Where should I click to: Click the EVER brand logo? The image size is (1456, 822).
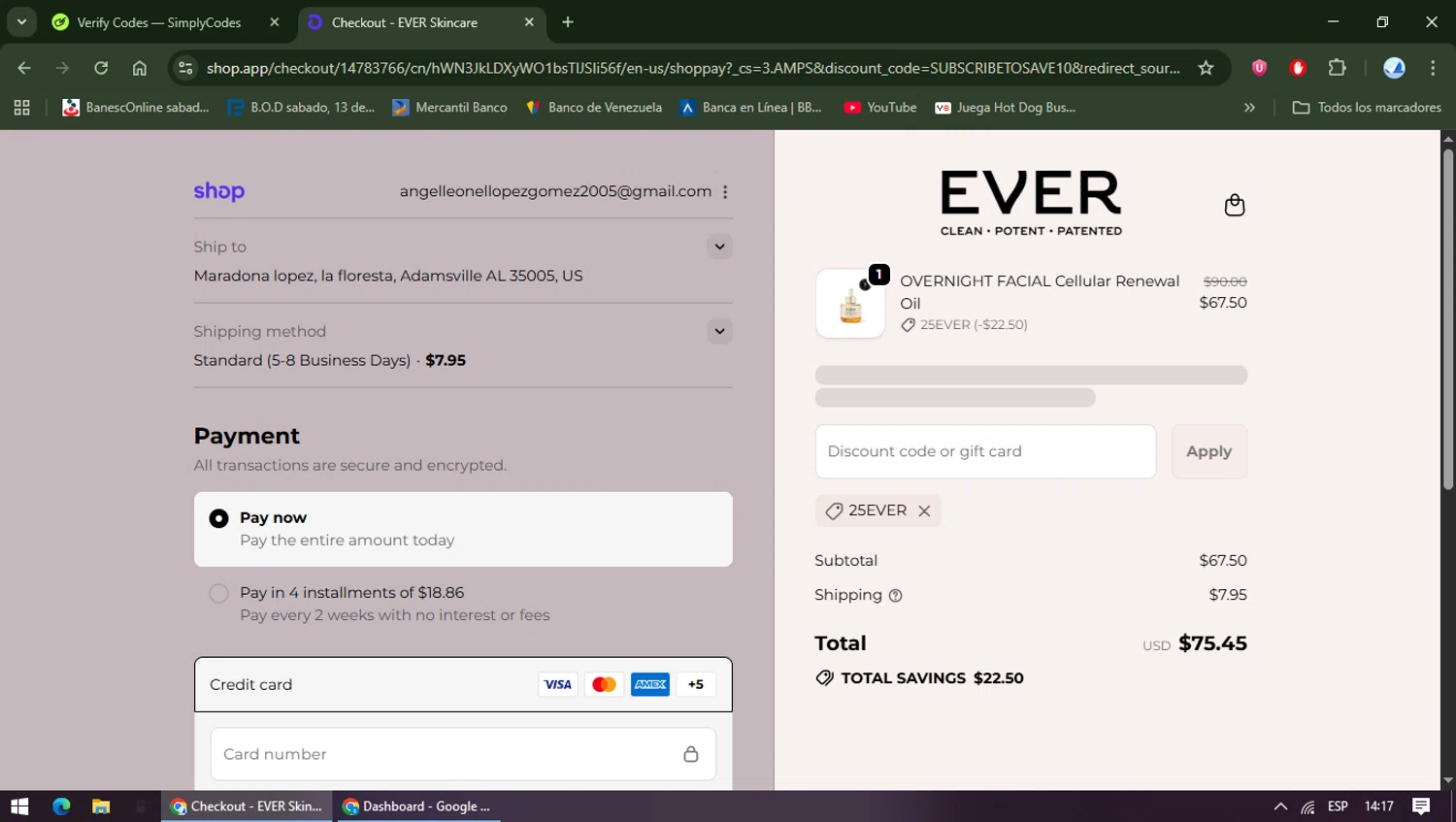tap(1031, 203)
